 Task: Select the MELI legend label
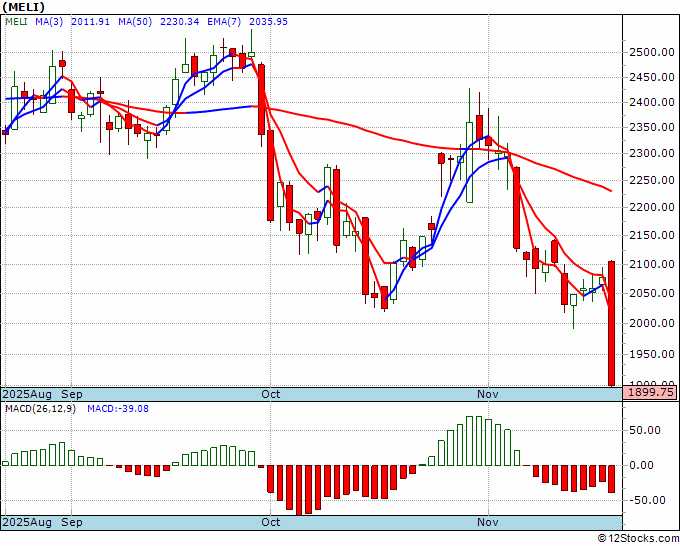[16, 22]
